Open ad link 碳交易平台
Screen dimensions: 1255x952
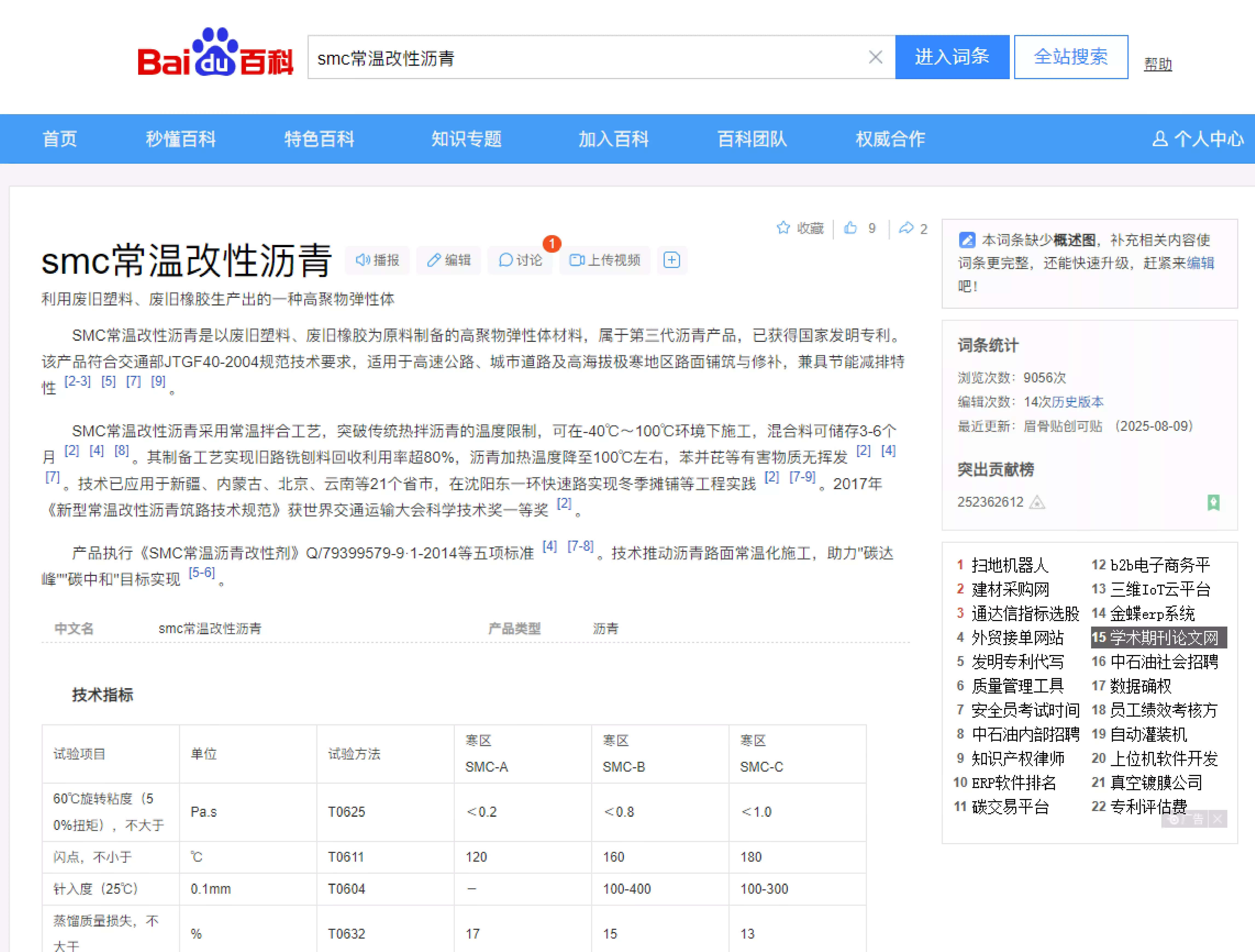point(1010,807)
